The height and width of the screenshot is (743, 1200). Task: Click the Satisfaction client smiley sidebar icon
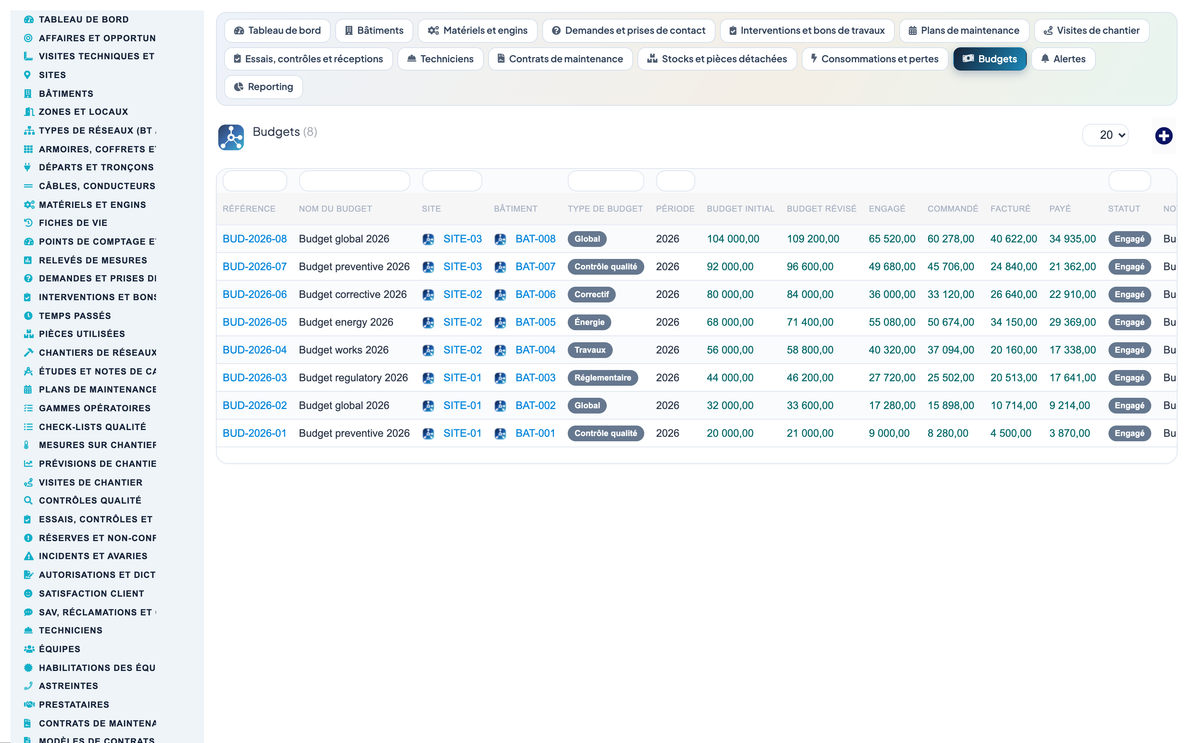[x=28, y=593]
